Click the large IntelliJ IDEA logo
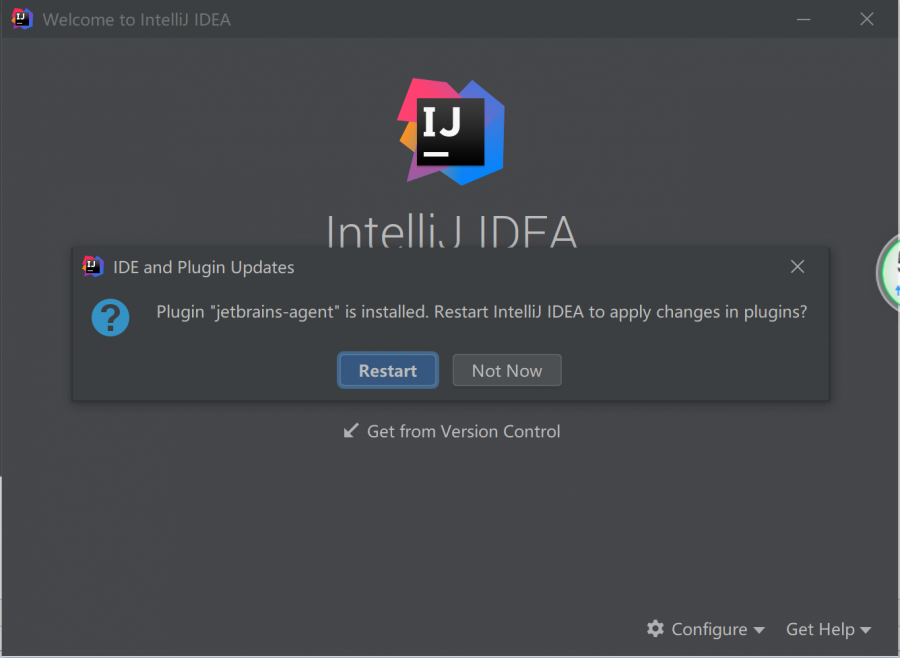Image resolution: width=900 pixels, height=658 pixels. pyautogui.click(x=451, y=131)
